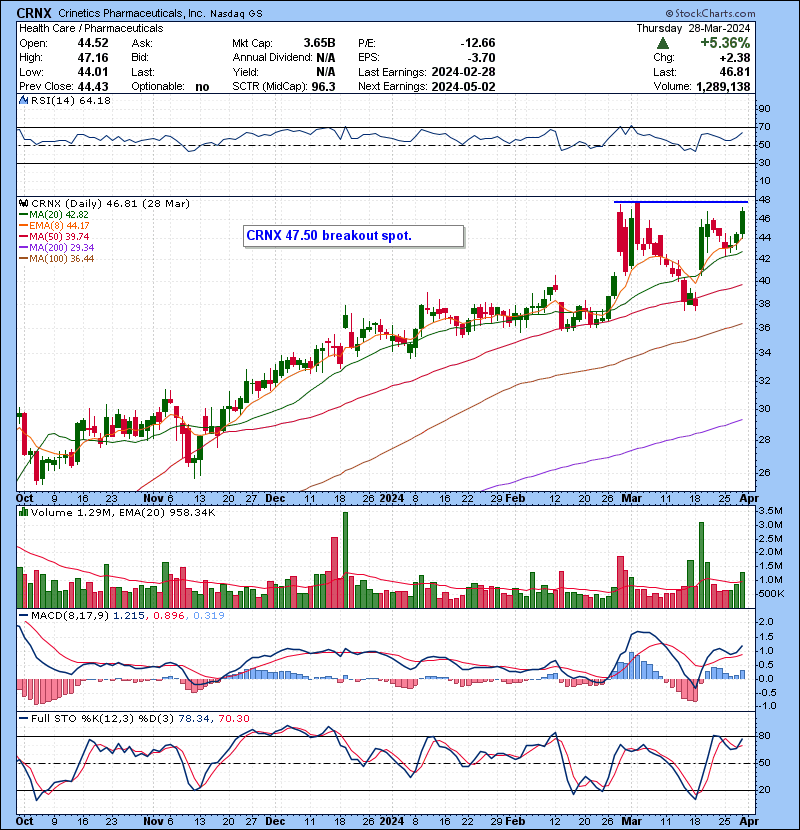
Task: Click the EMA(8) 44.17 legend entry
Action: [x=59, y=225]
